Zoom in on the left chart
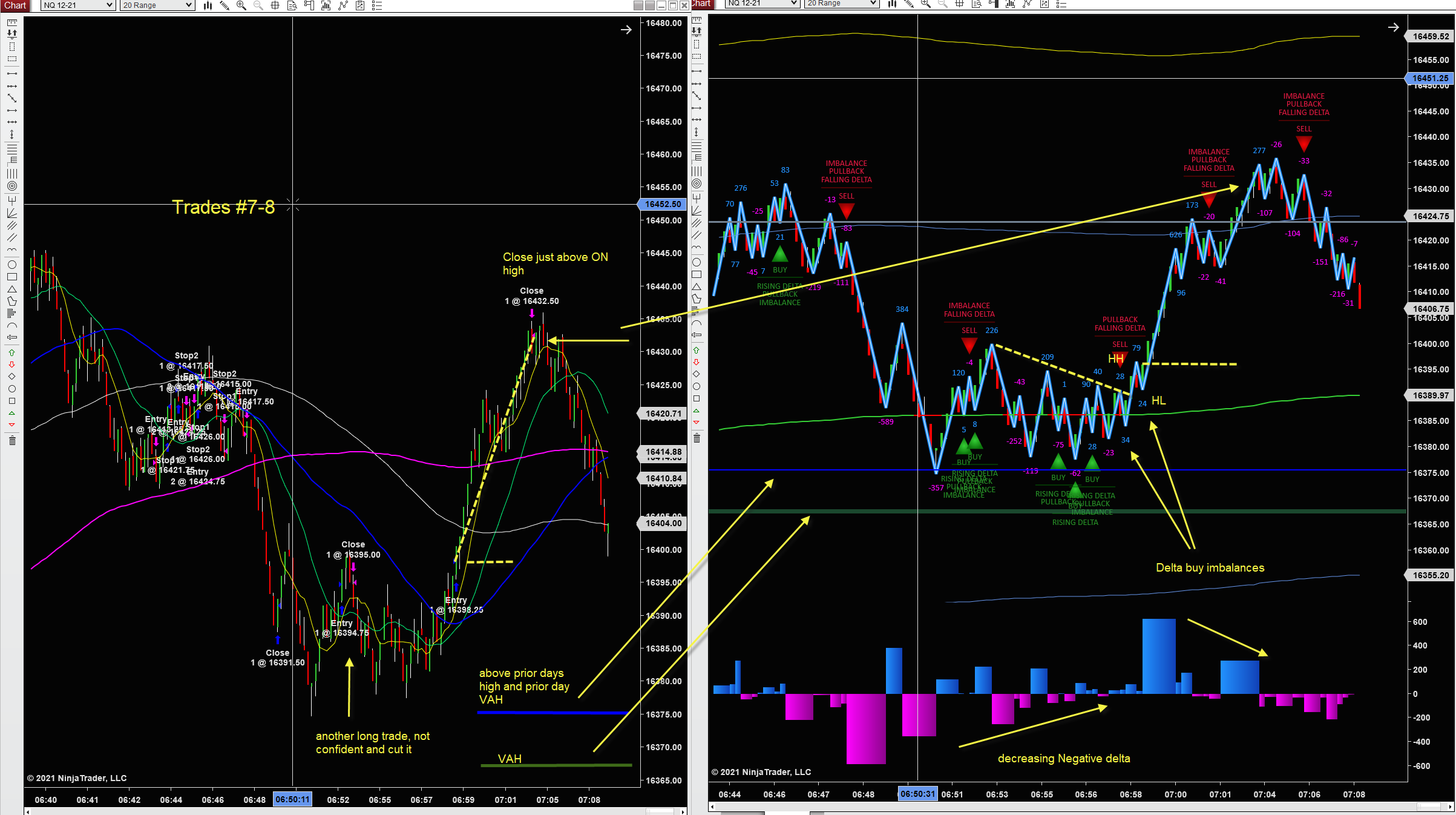 coord(241,5)
